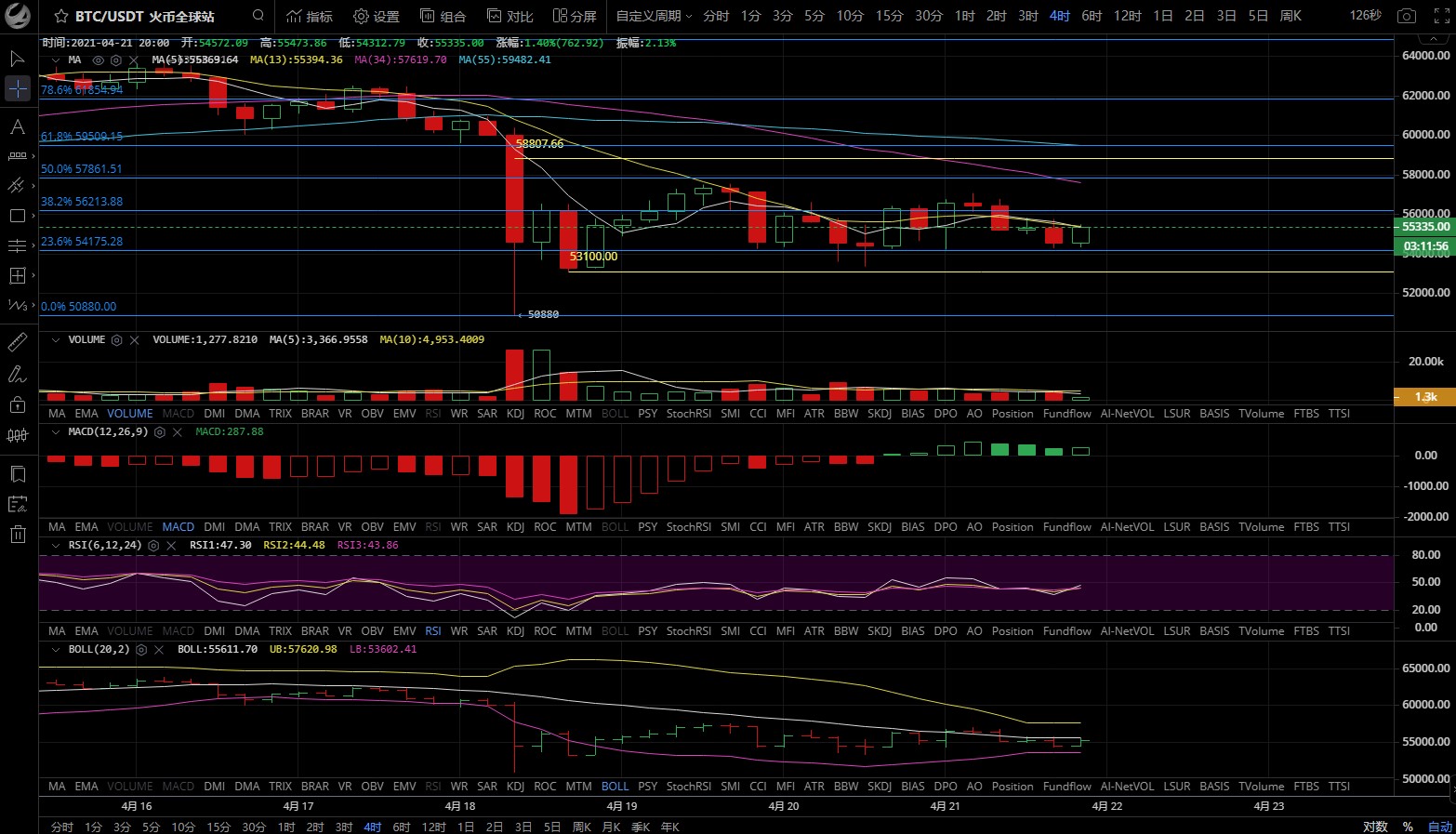
Task: Close the MACD indicator panel
Action: pyautogui.click(x=178, y=432)
